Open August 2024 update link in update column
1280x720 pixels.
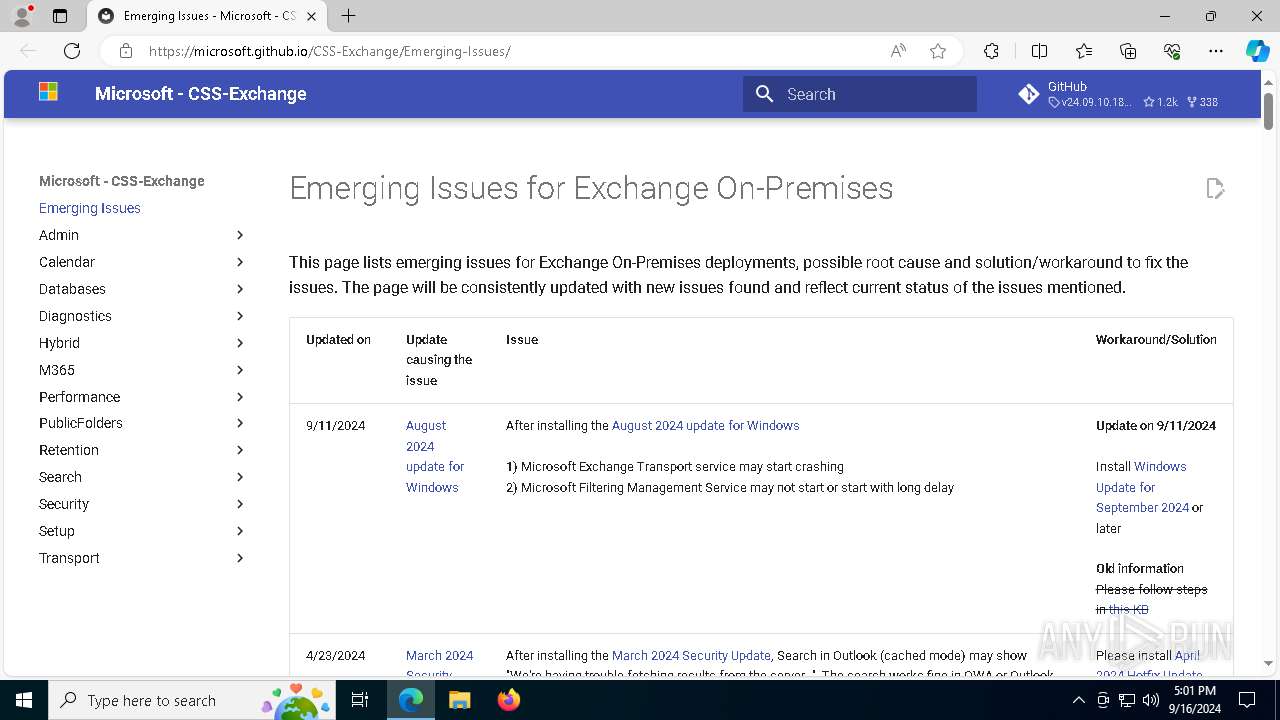point(435,456)
